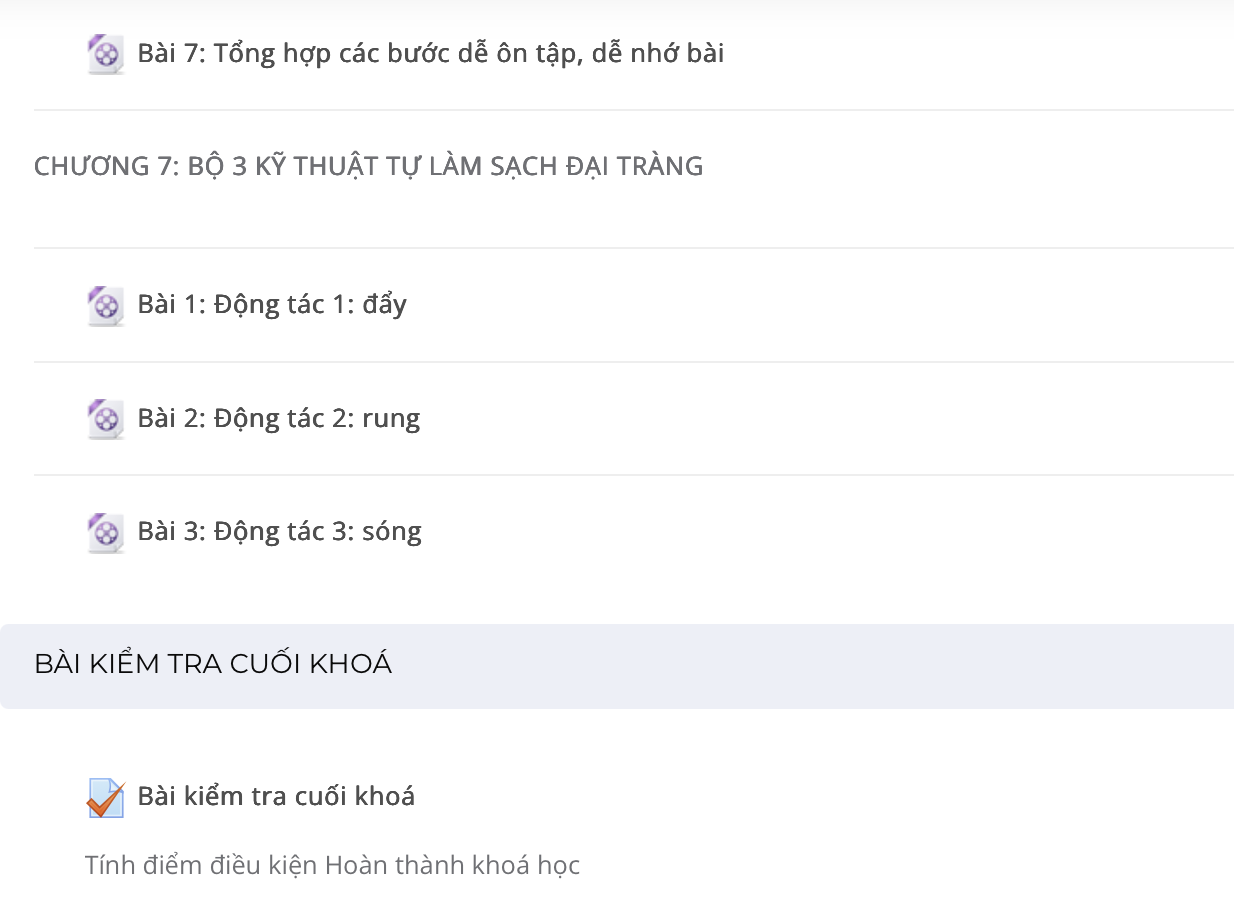The image size is (1234, 912).
Task: Collapse the CHƯƠNG 7 section header
Action: [369, 166]
